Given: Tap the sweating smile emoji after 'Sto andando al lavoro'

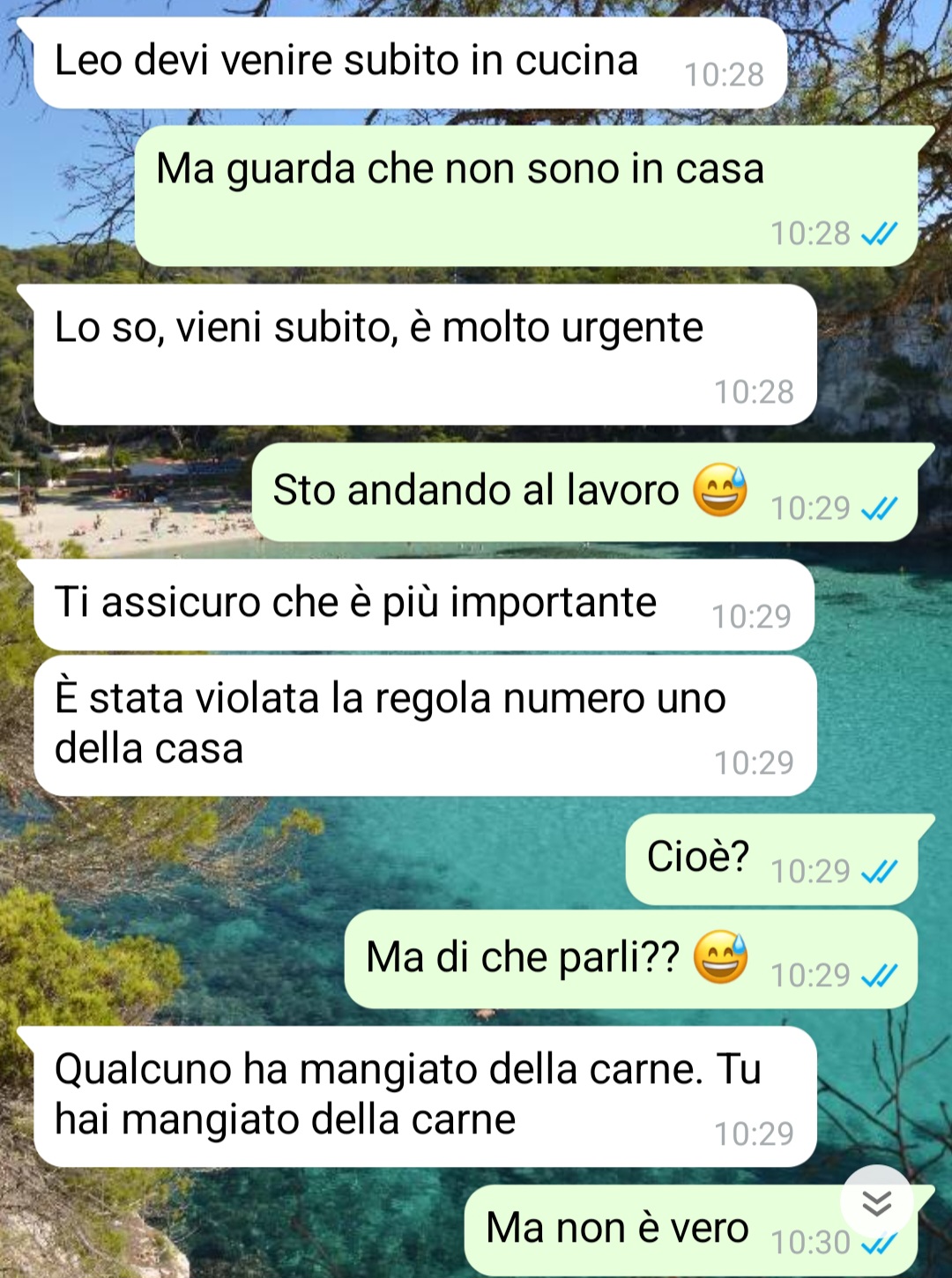Looking at the screenshot, I should coord(720,490).
